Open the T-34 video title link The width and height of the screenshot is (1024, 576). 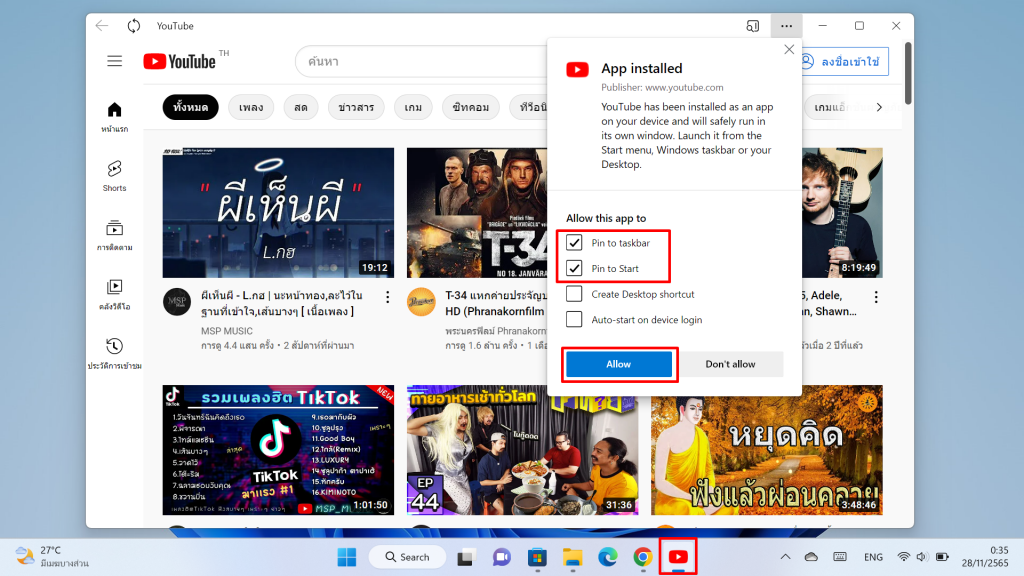tap(495, 304)
